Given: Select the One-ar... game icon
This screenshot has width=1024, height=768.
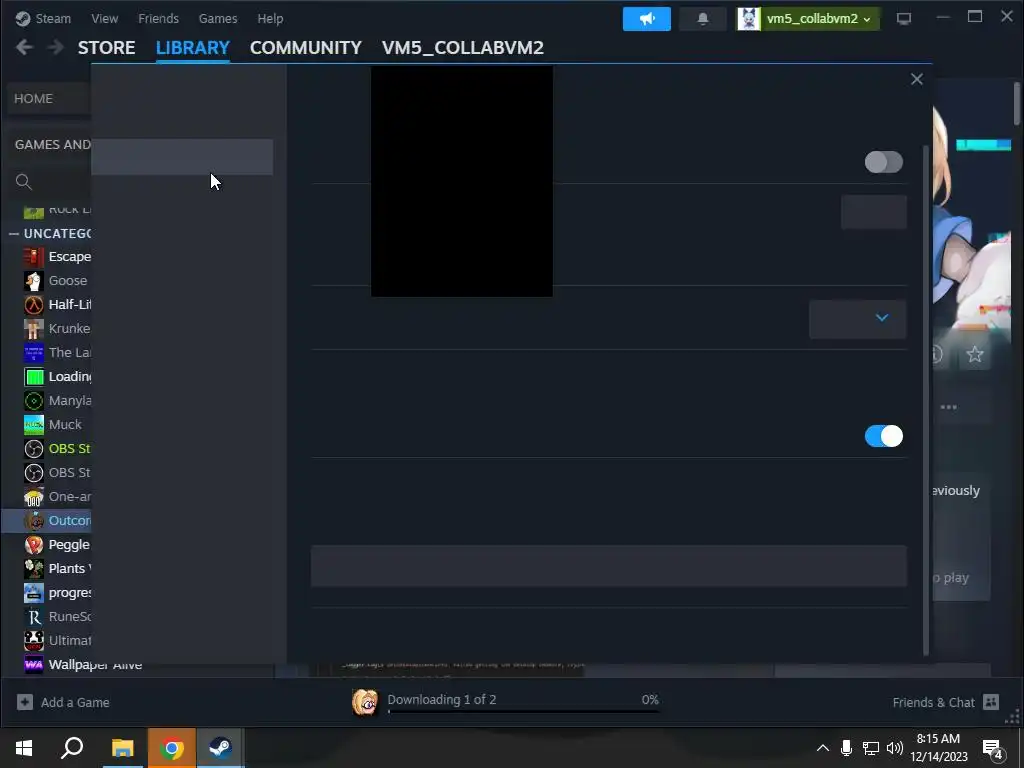Looking at the screenshot, I should (34, 497).
